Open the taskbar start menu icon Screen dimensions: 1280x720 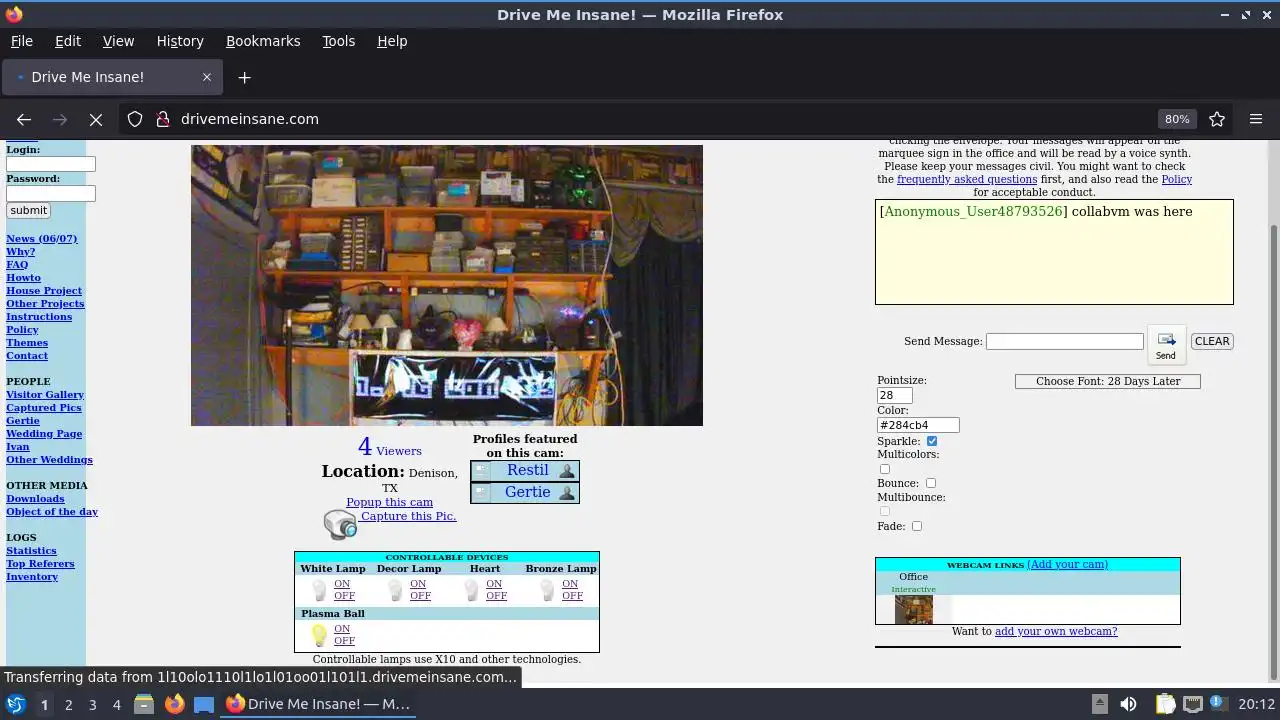pyautogui.click(x=16, y=704)
